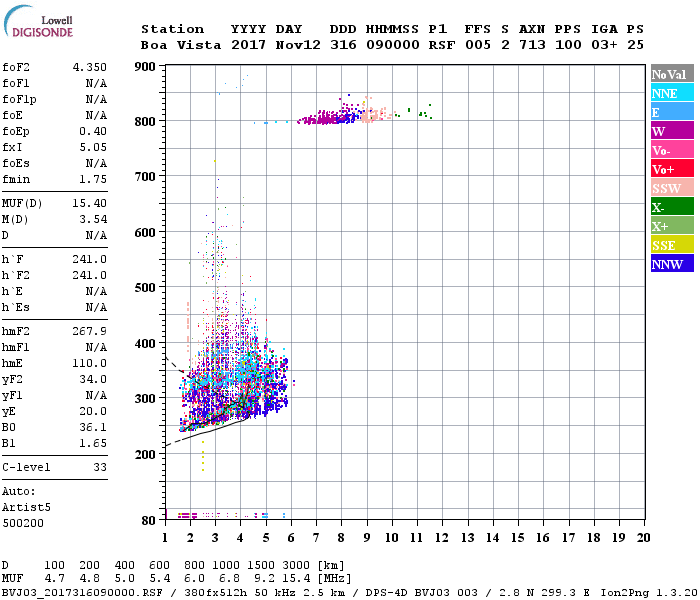Click the Ion2Png 1.3.20 version text

point(649,592)
